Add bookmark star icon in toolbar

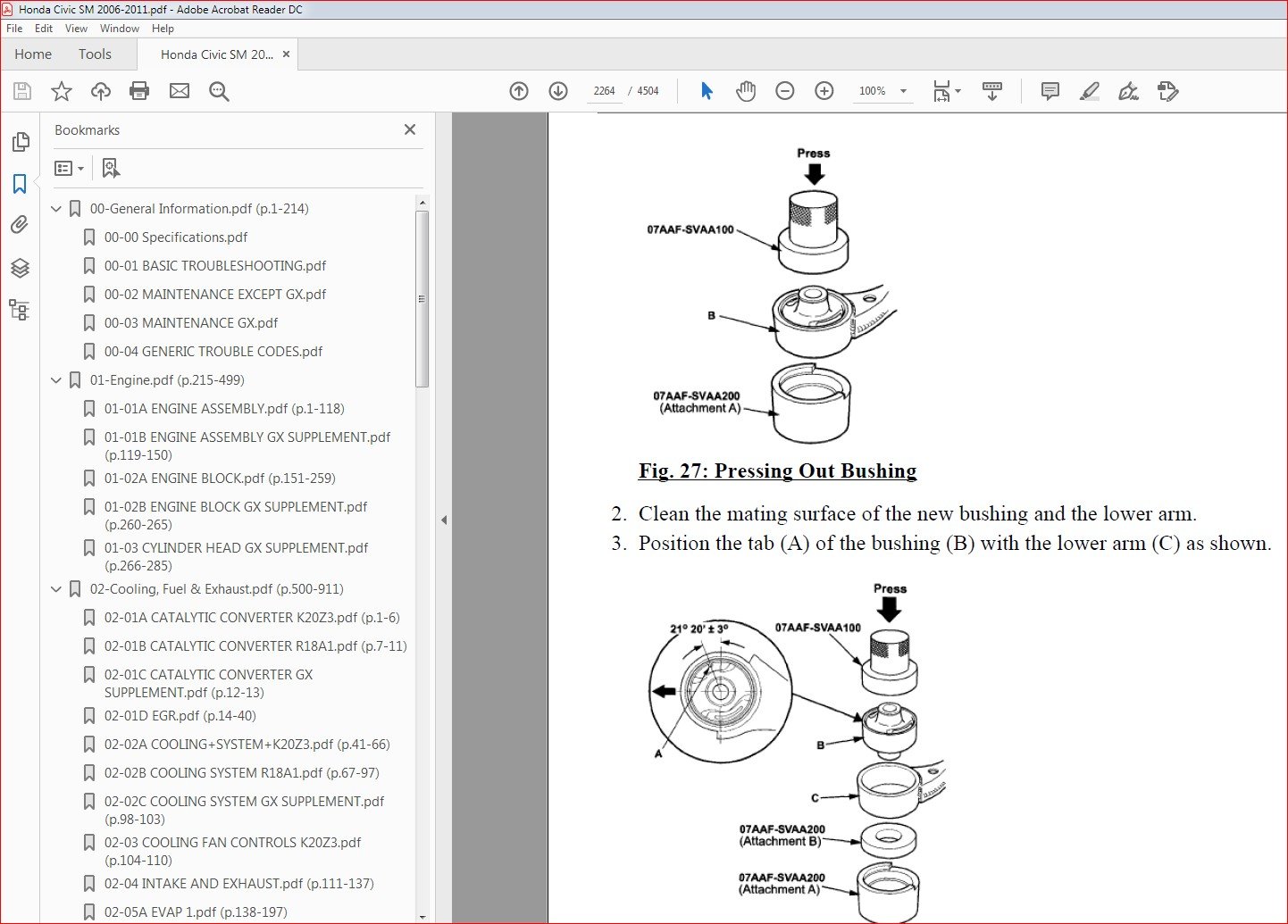click(62, 91)
